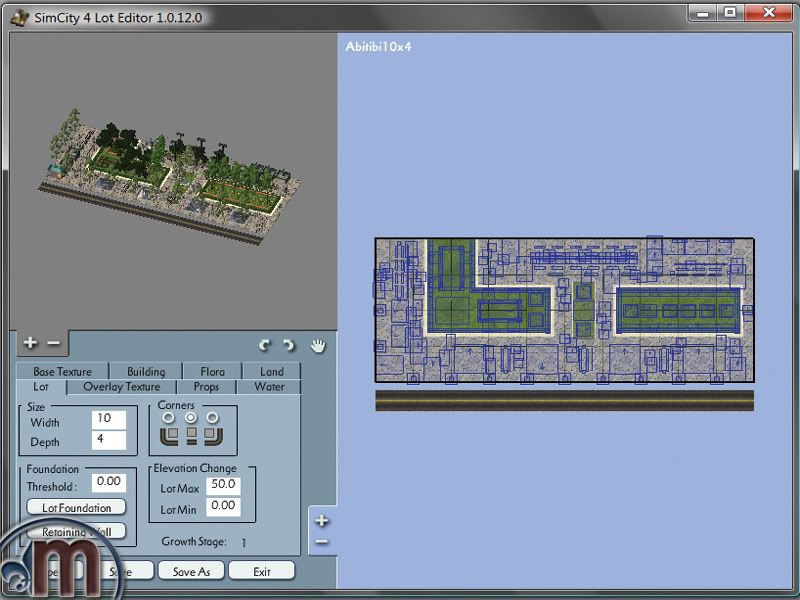This screenshot has height=600, width=800.
Task: Open the Water tab
Action: [269, 387]
